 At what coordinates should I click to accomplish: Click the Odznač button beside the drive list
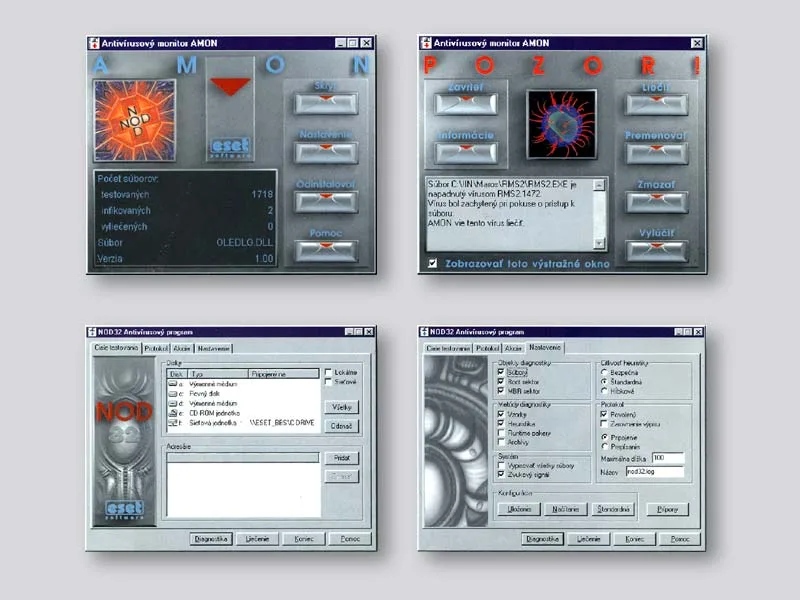(x=342, y=426)
